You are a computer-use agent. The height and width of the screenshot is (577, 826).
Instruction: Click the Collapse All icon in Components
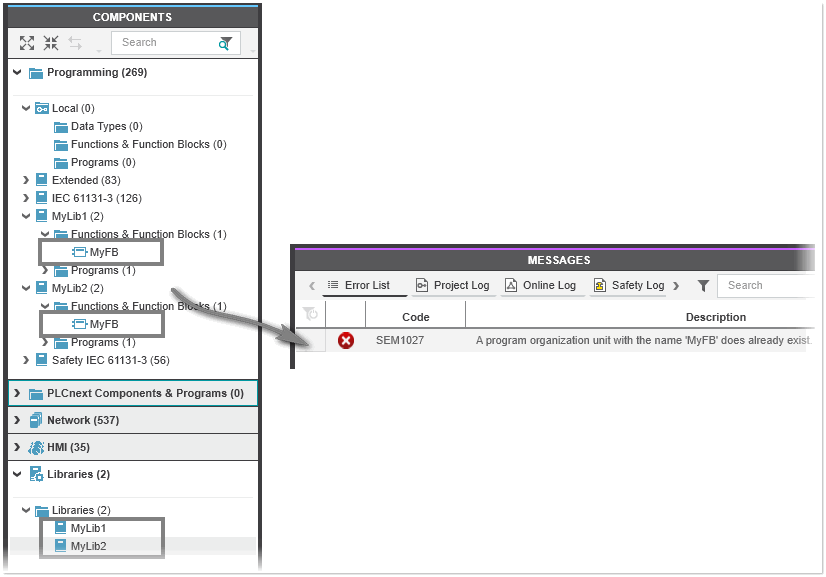pos(51,43)
